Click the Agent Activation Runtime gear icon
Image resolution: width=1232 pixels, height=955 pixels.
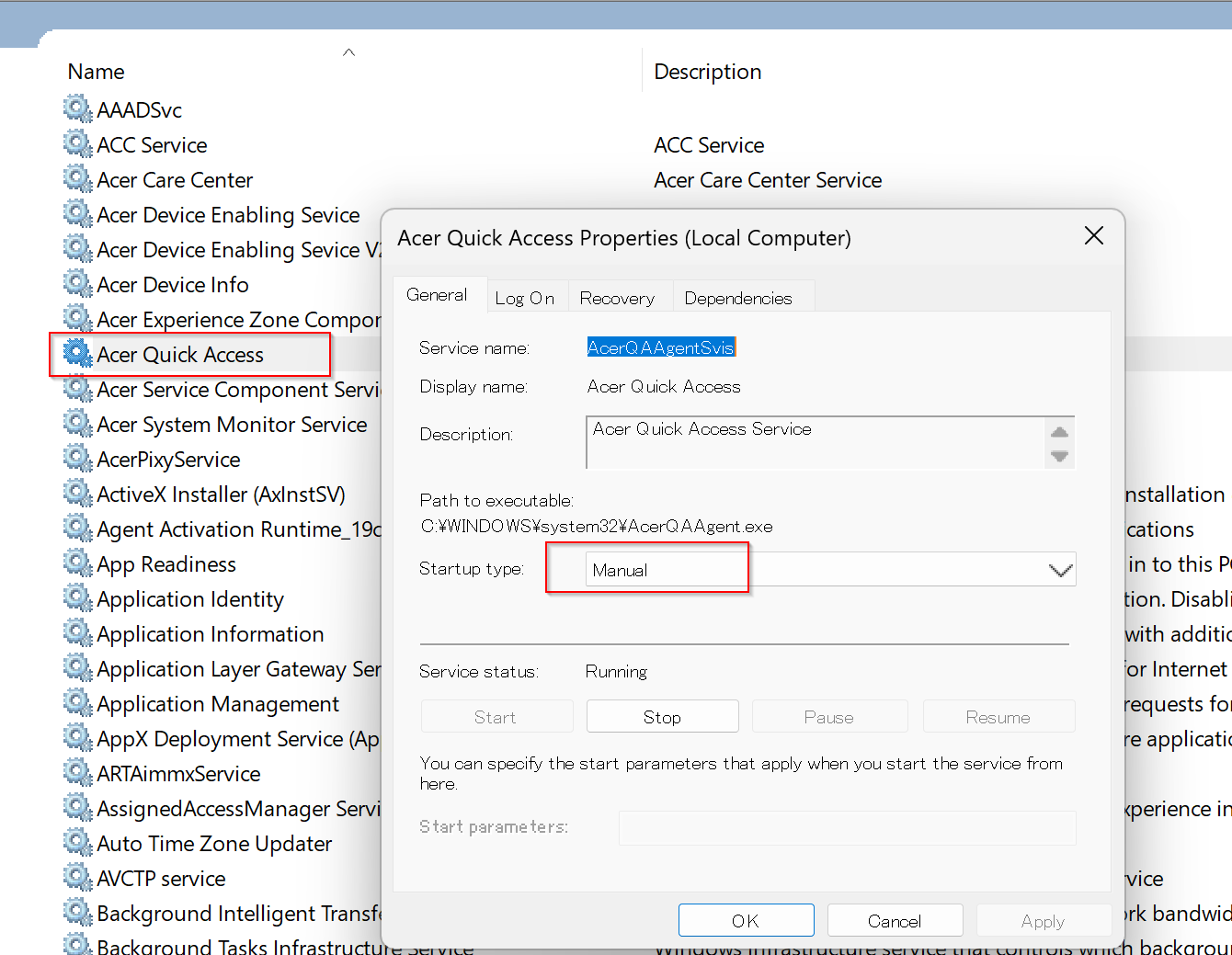pos(78,528)
